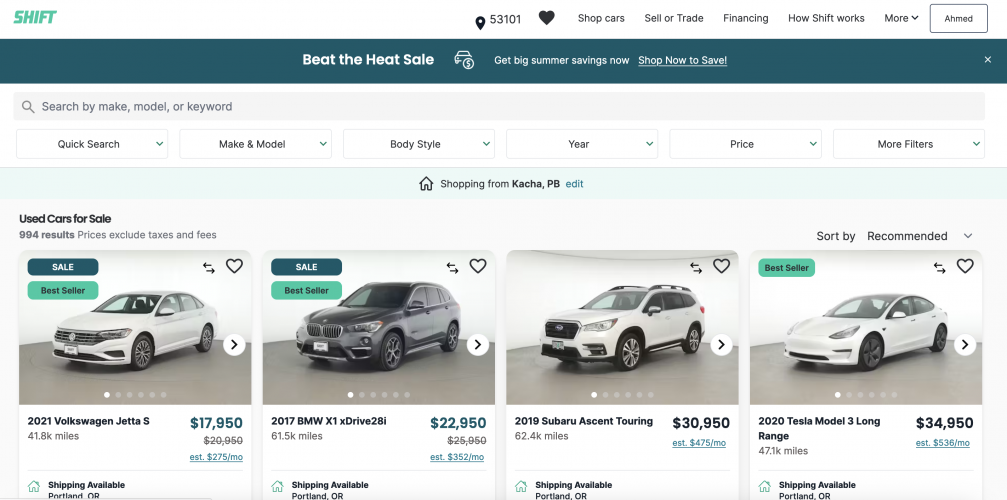
Task: Click the Best Seller badge on Tesla card
Action: [787, 268]
